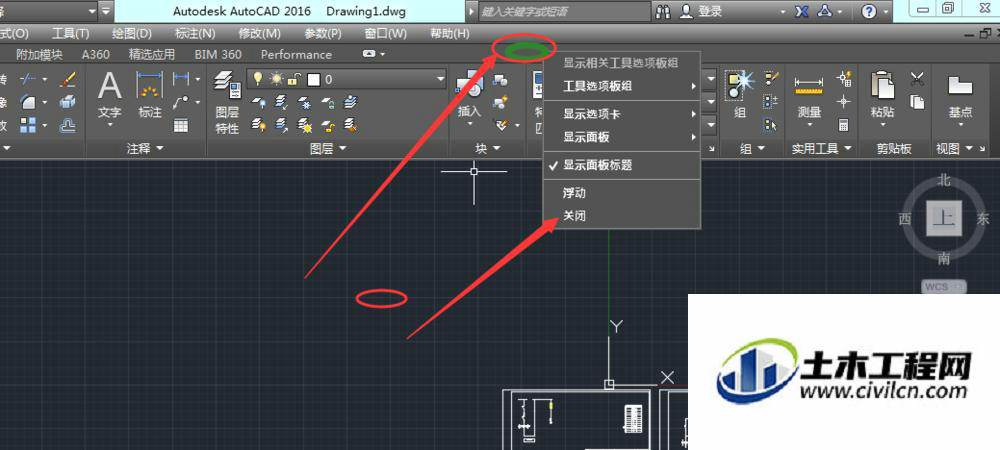Viewport: 1000px width, 450px height.
Task: Click the Create Block icon
Action: pos(501,80)
